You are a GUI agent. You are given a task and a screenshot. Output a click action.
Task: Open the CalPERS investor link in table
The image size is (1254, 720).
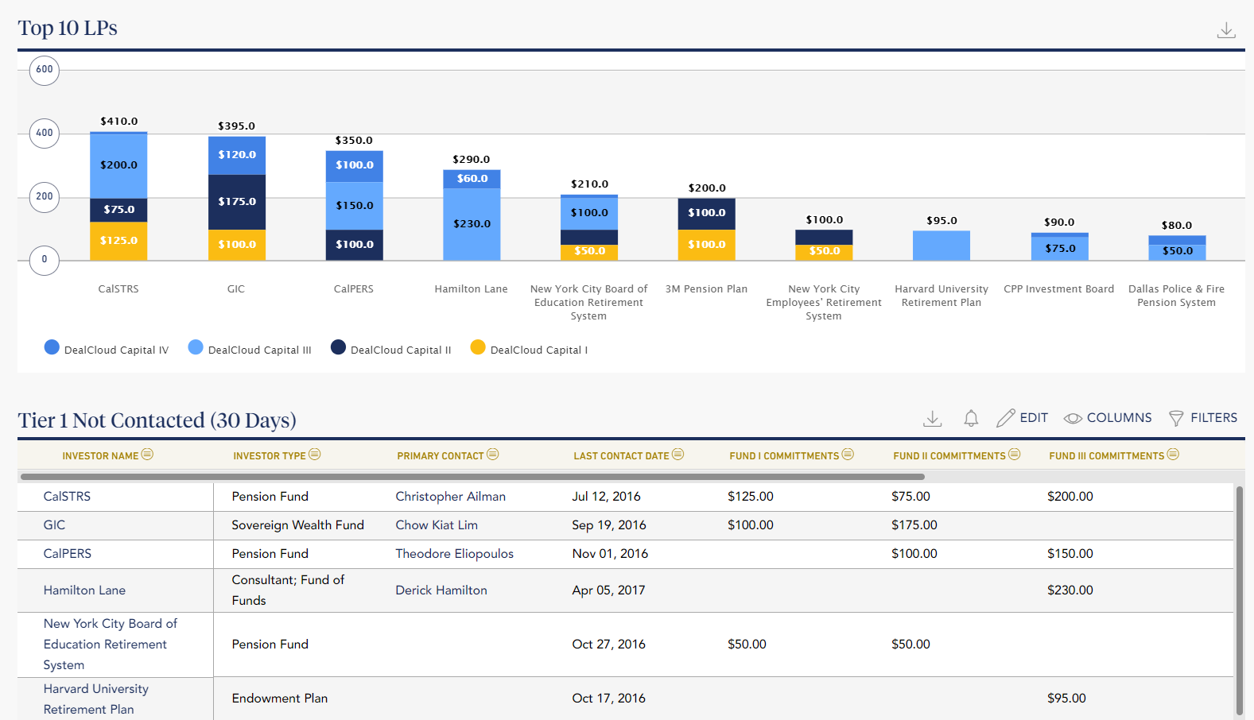67,553
